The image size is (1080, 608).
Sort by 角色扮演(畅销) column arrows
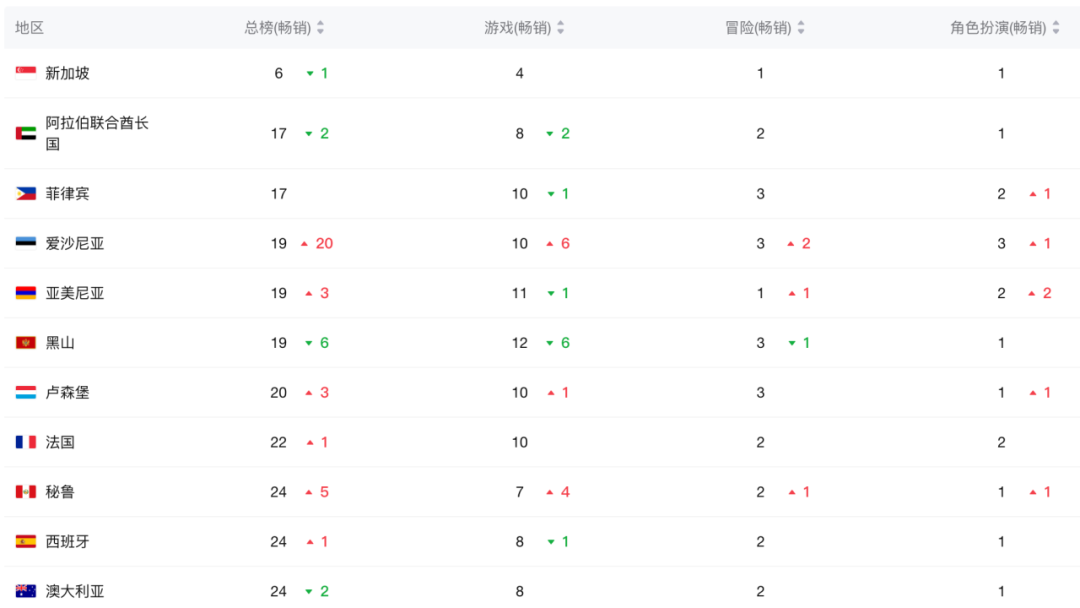(1056, 28)
